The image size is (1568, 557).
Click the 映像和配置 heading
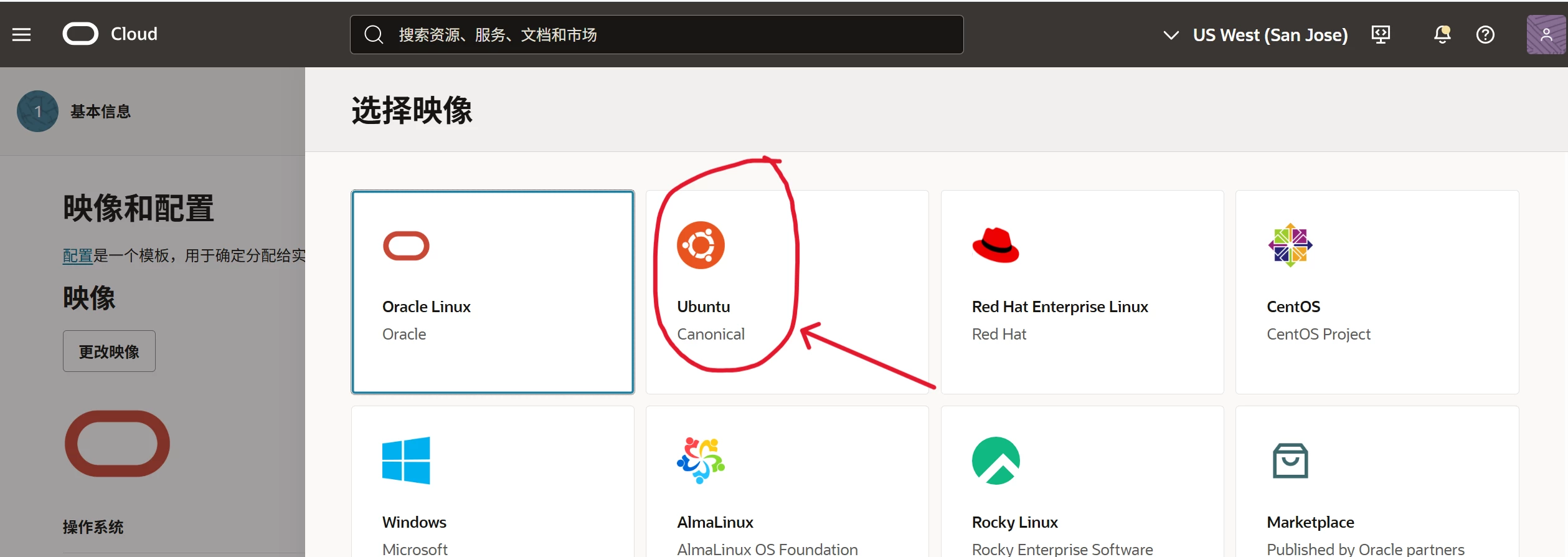pyautogui.click(x=138, y=208)
